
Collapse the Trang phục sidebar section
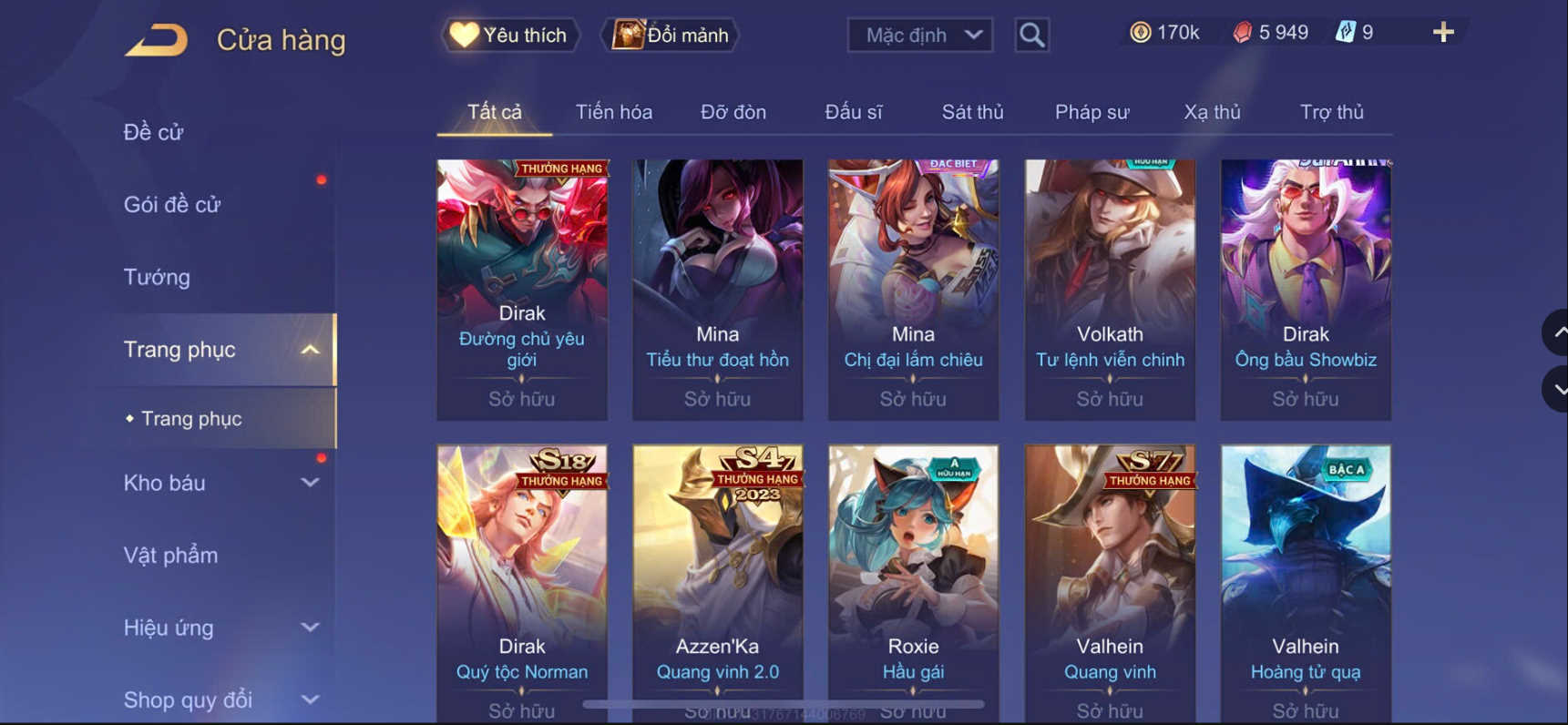click(310, 350)
